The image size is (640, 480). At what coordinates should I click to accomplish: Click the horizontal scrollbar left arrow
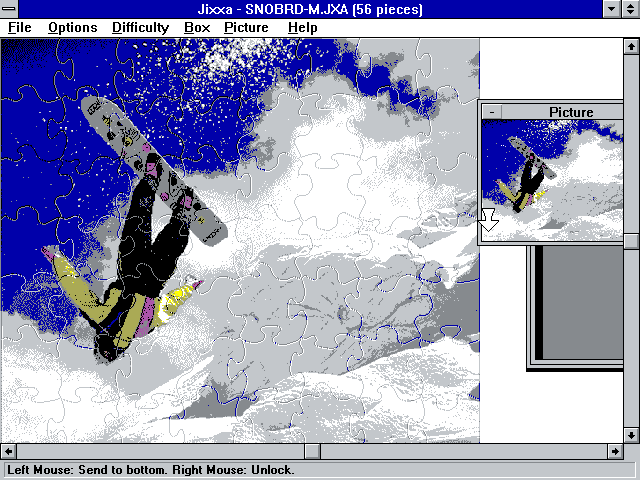point(8,452)
